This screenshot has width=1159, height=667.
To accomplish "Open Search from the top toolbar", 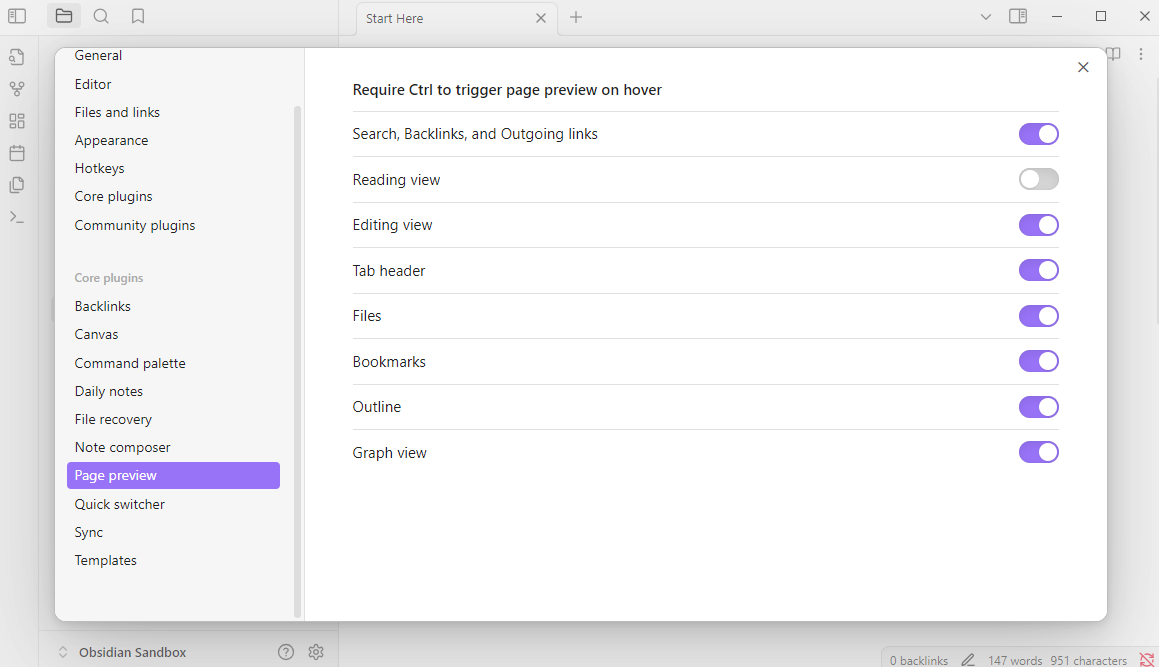I will pos(101,16).
